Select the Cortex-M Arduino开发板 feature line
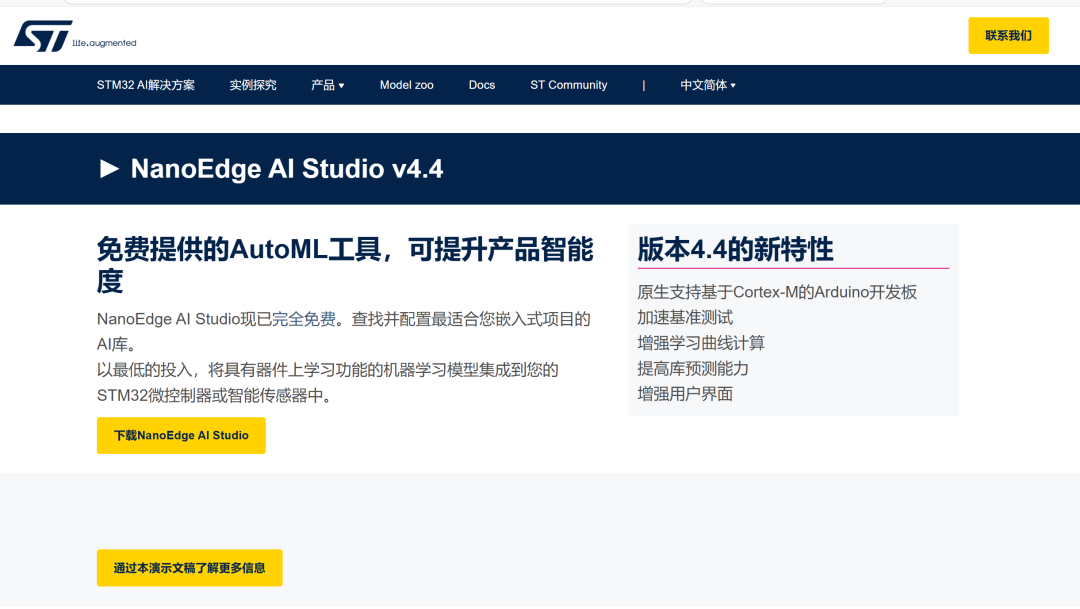The width and height of the screenshot is (1080, 609). pyautogui.click(x=777, y=292)
